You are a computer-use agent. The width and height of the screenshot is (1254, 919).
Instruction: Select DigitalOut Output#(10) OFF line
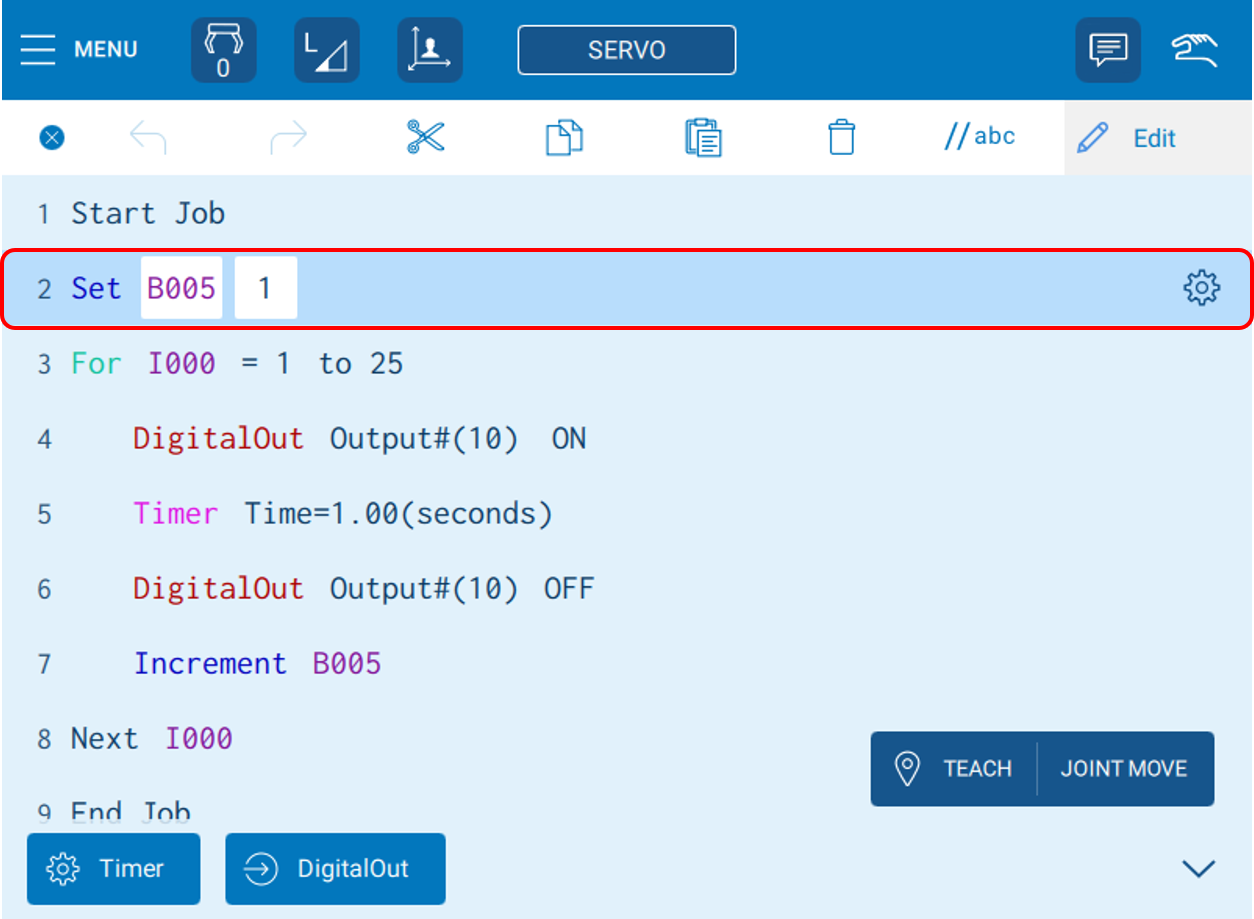pos(627,588)
